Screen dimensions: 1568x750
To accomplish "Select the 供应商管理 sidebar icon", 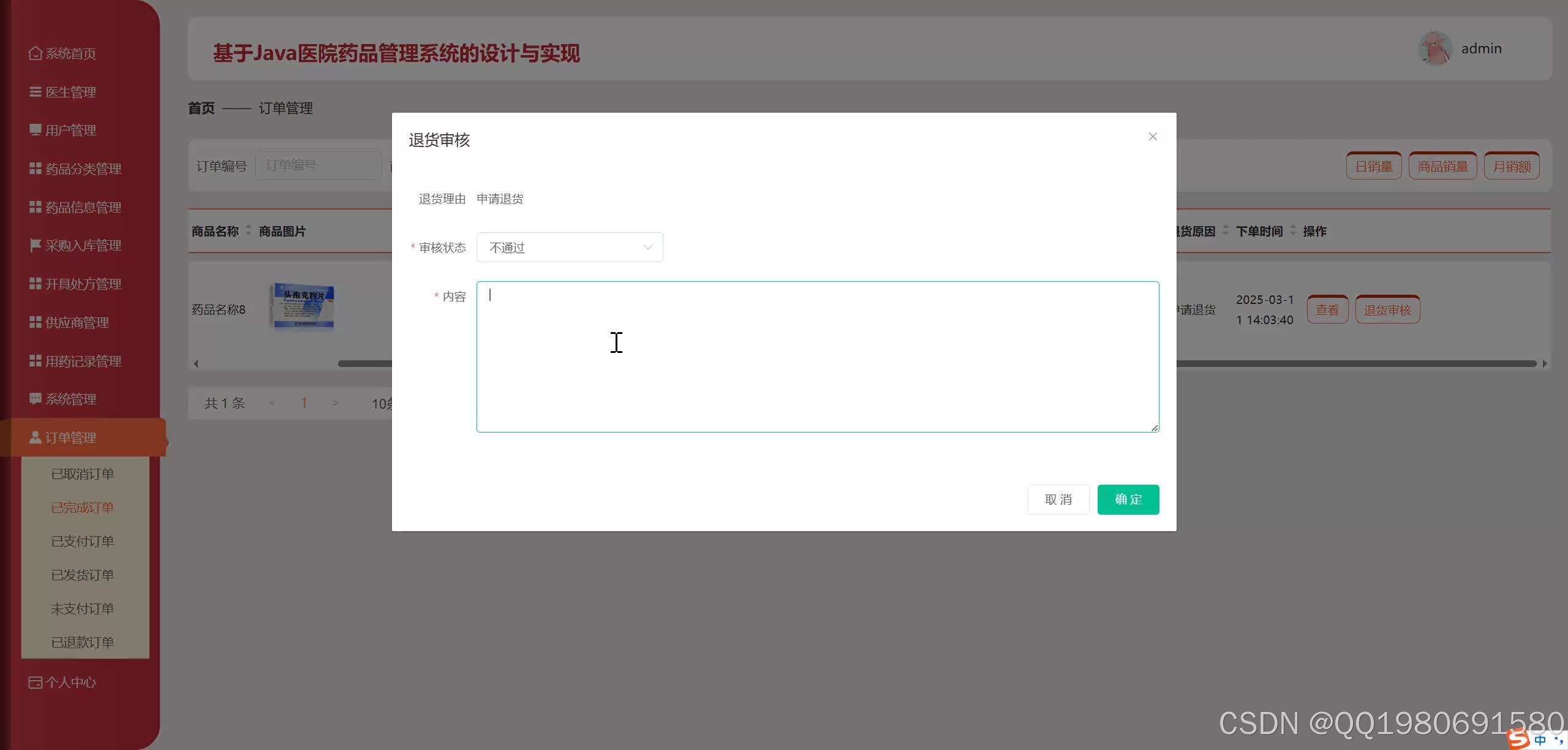I will [x=35, y=322].
